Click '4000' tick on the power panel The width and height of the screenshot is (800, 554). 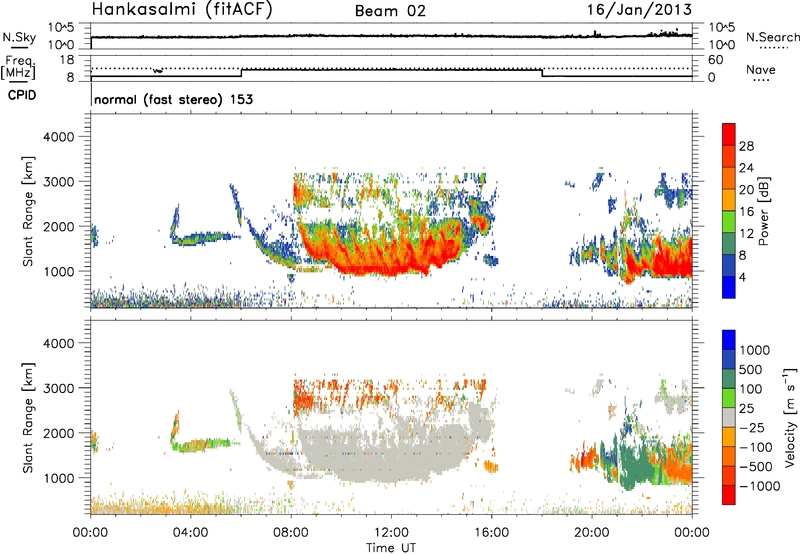coord(58,137)
